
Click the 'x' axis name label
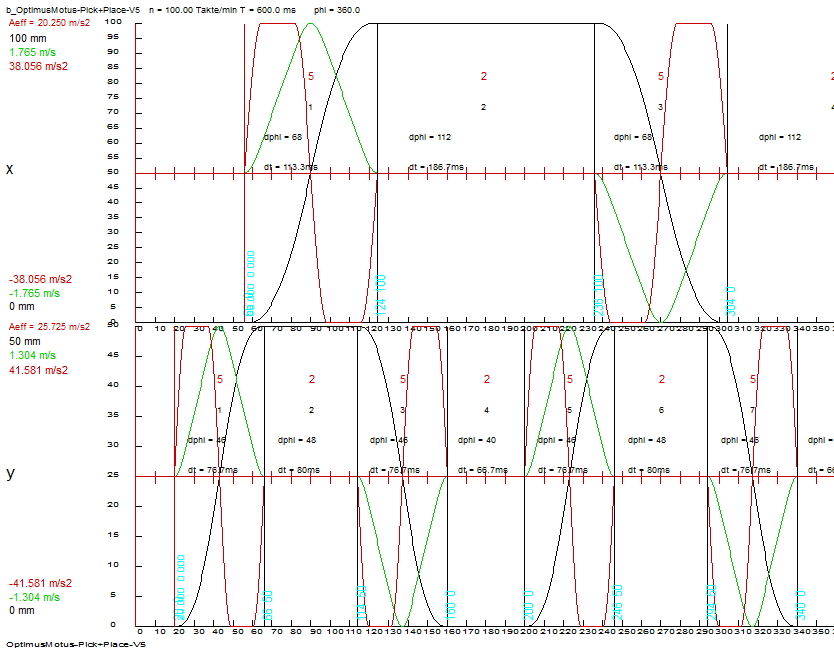(x=10, y=169)
